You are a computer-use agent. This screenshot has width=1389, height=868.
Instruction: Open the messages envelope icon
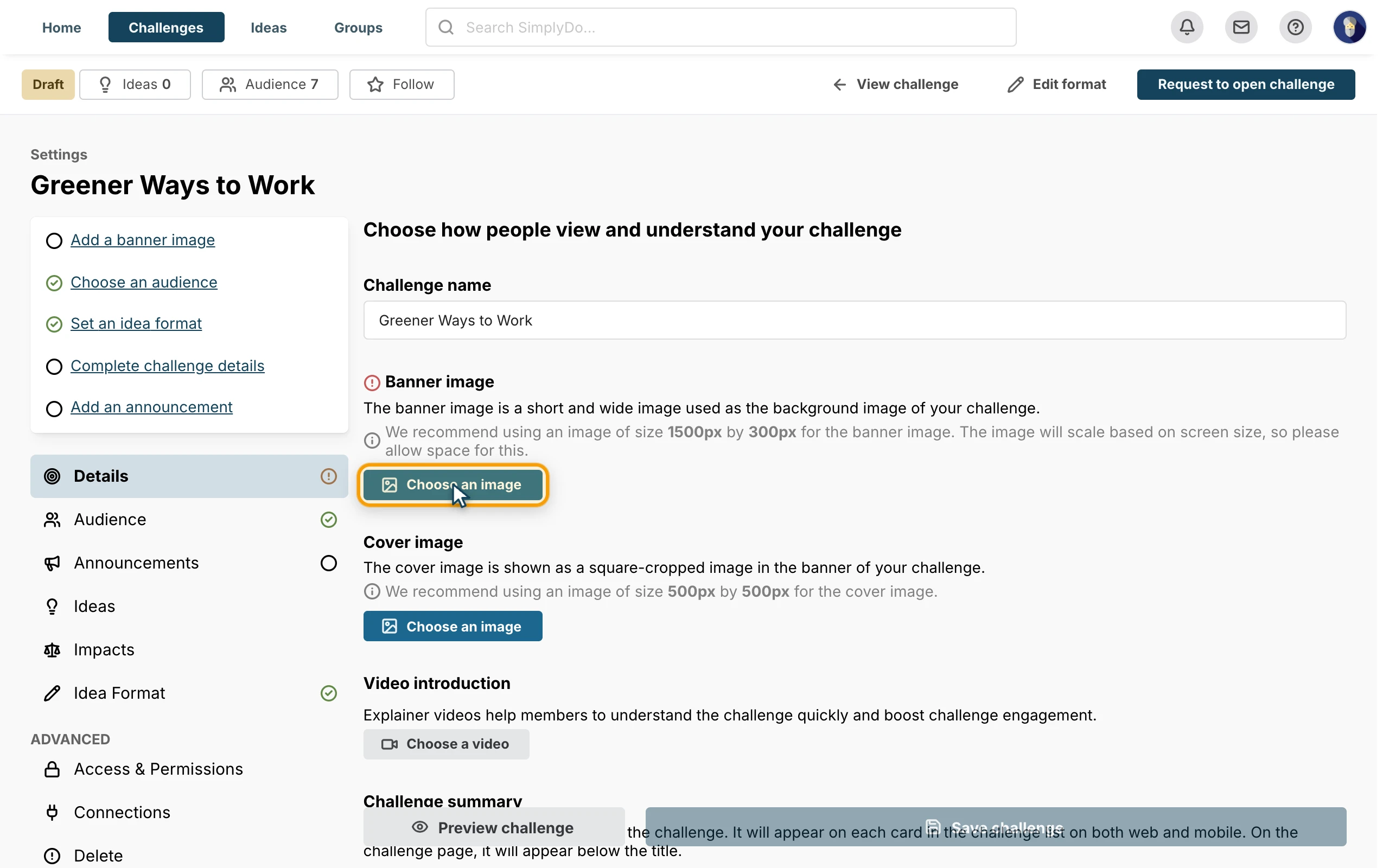click(1241, 27)
